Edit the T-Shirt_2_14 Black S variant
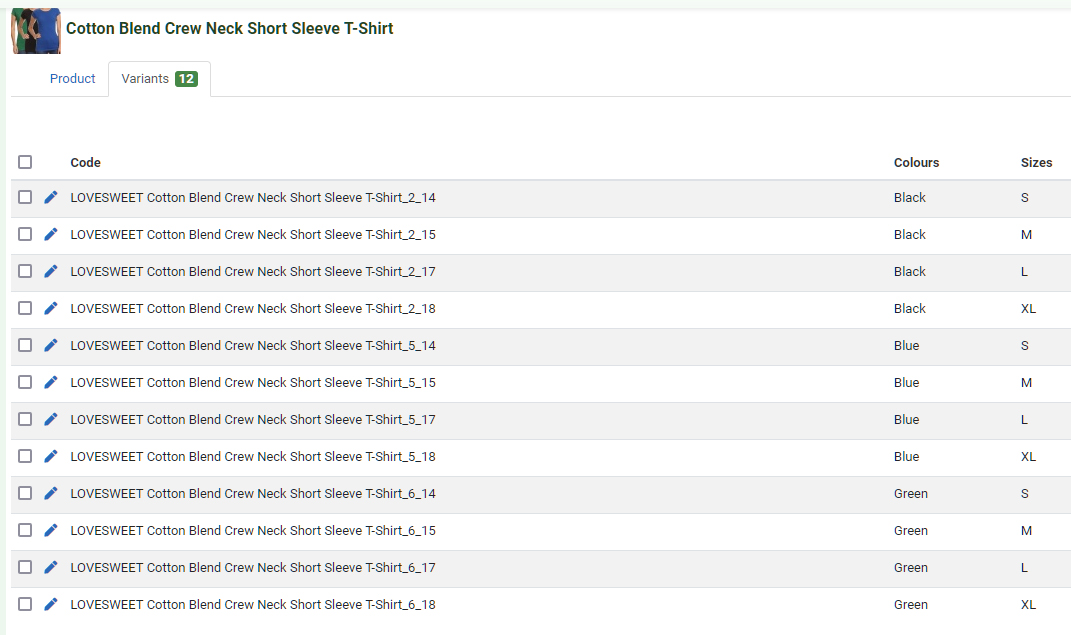Viewport: 1071px width, 635px height. pyautogui.click(x=51, y=197)
